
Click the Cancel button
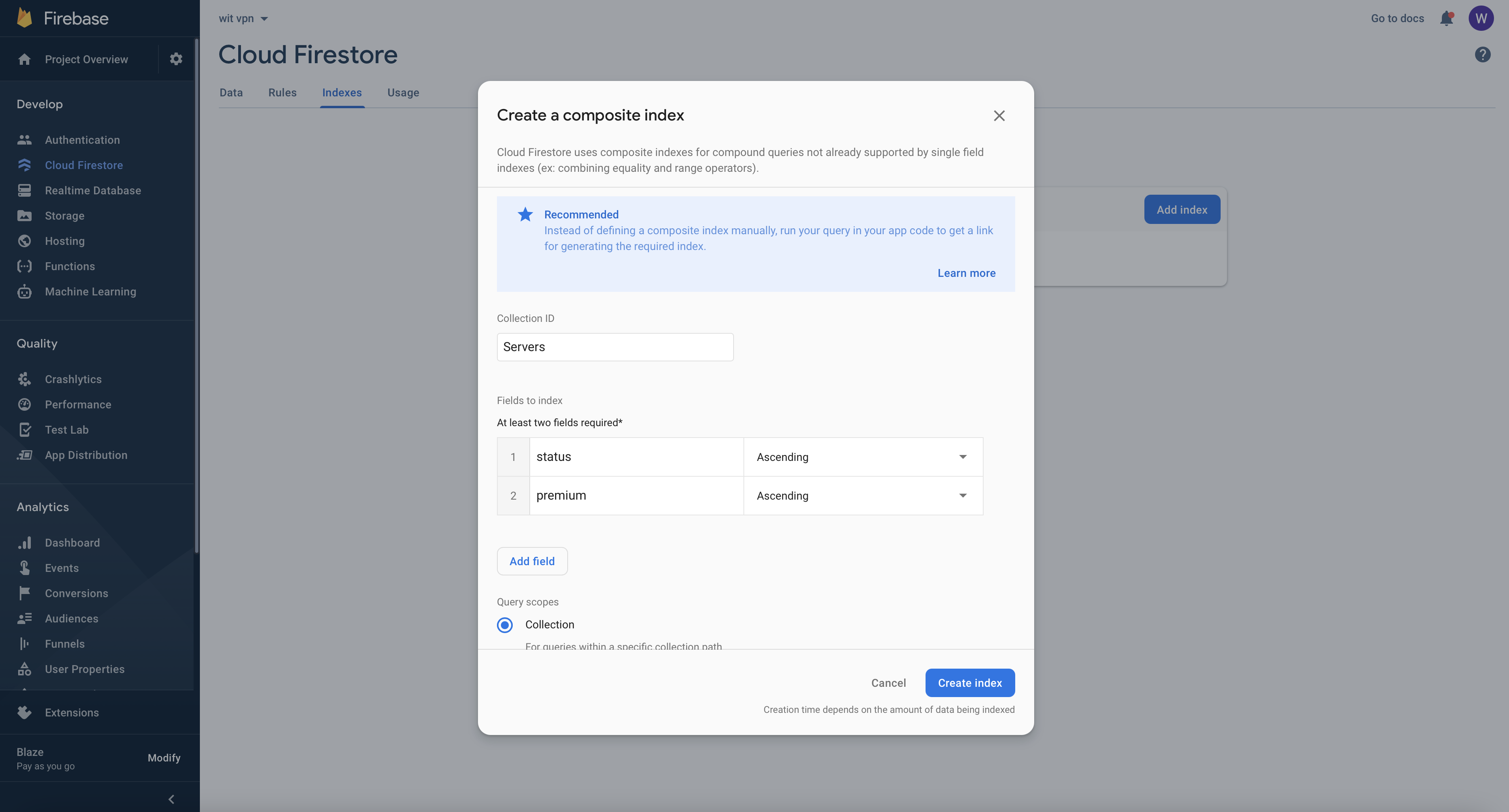point(888,682)
